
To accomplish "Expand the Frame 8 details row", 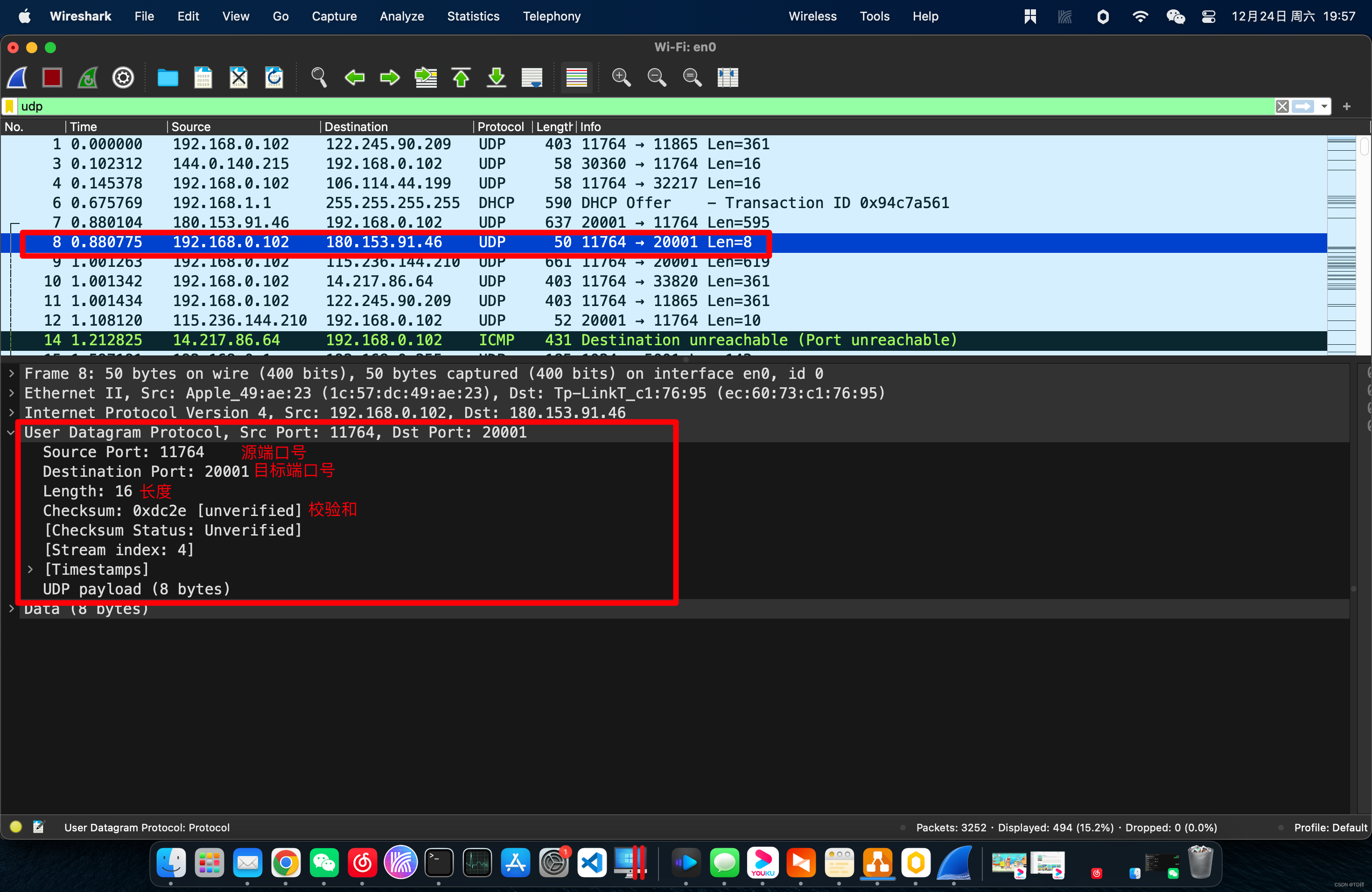I will coord(12,373).
